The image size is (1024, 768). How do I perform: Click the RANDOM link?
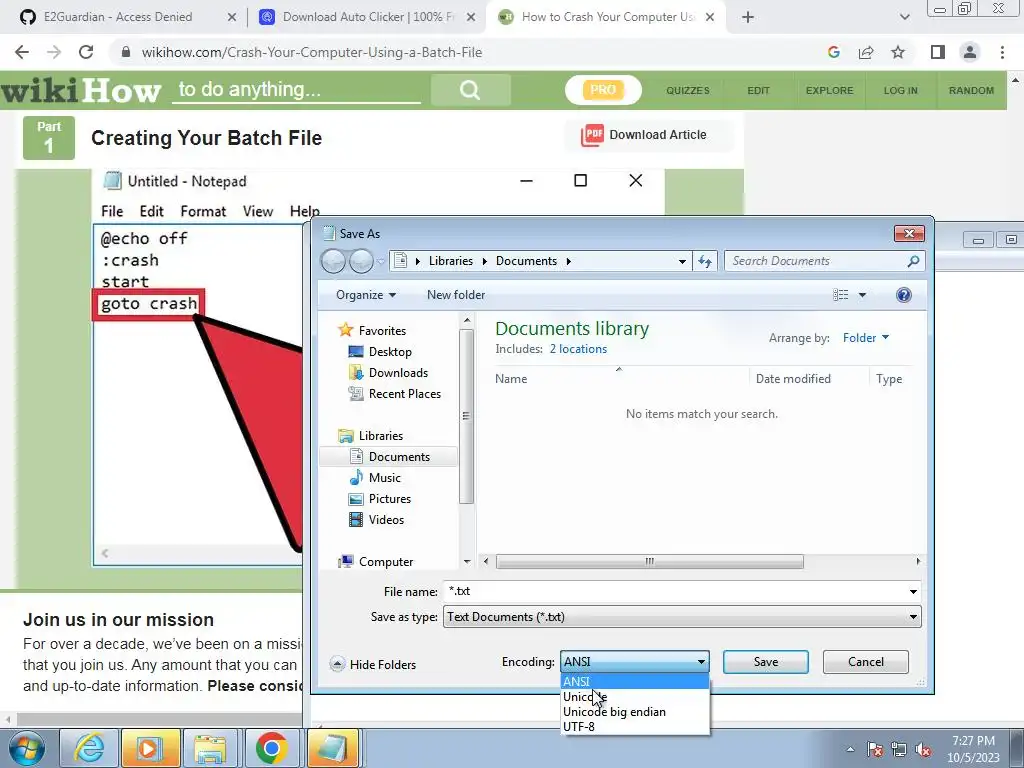coord(971,90)
